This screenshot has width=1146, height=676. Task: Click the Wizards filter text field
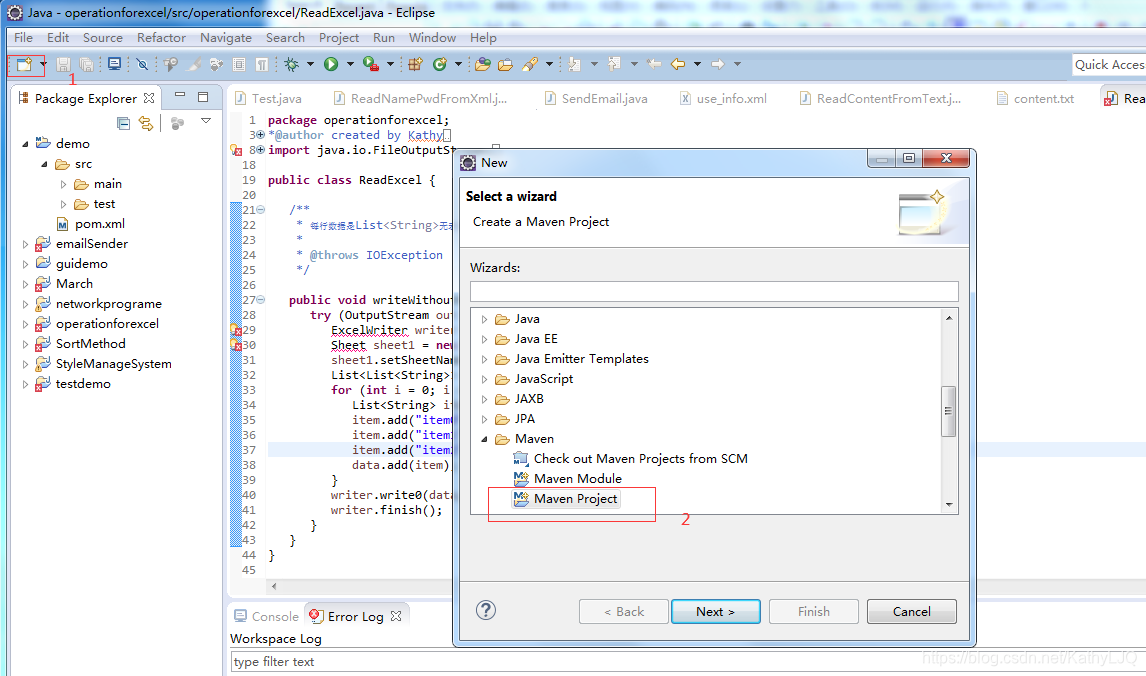714,292
